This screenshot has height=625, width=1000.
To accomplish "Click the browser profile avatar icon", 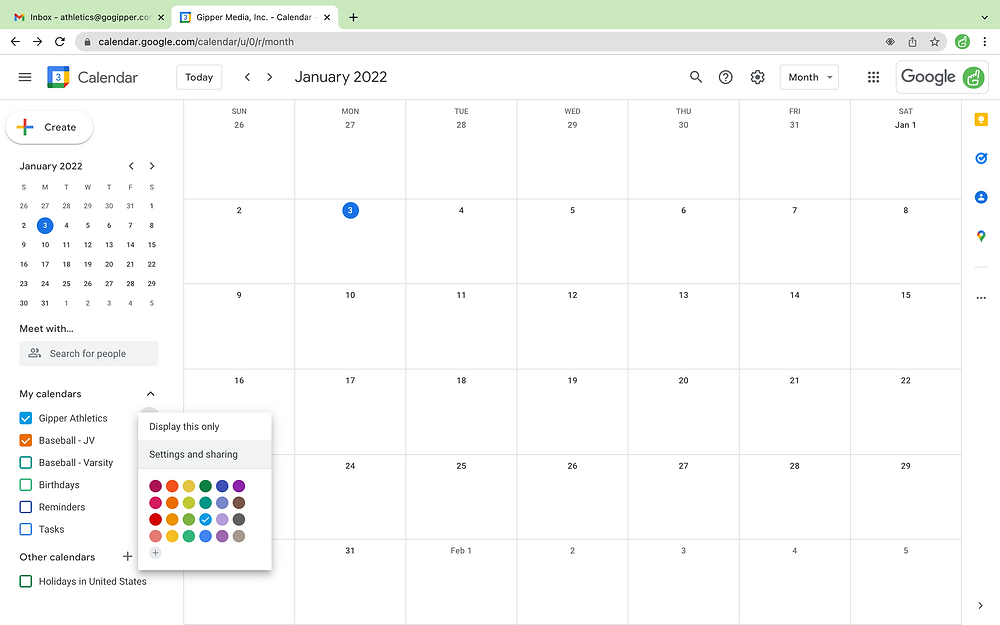I will pos(962,41).
